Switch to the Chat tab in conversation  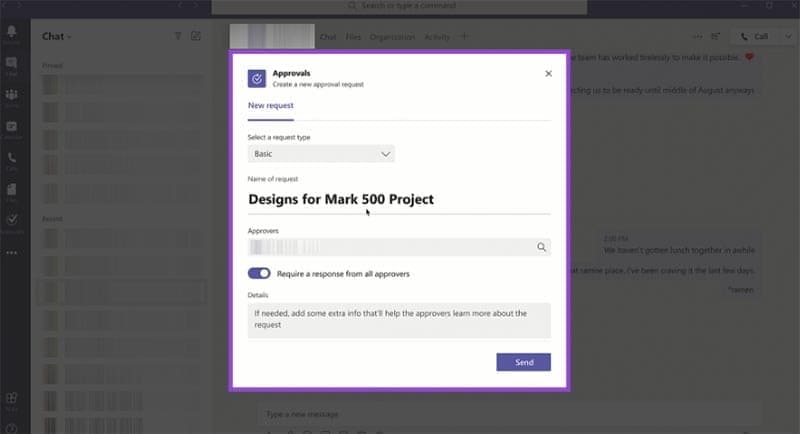328,37
